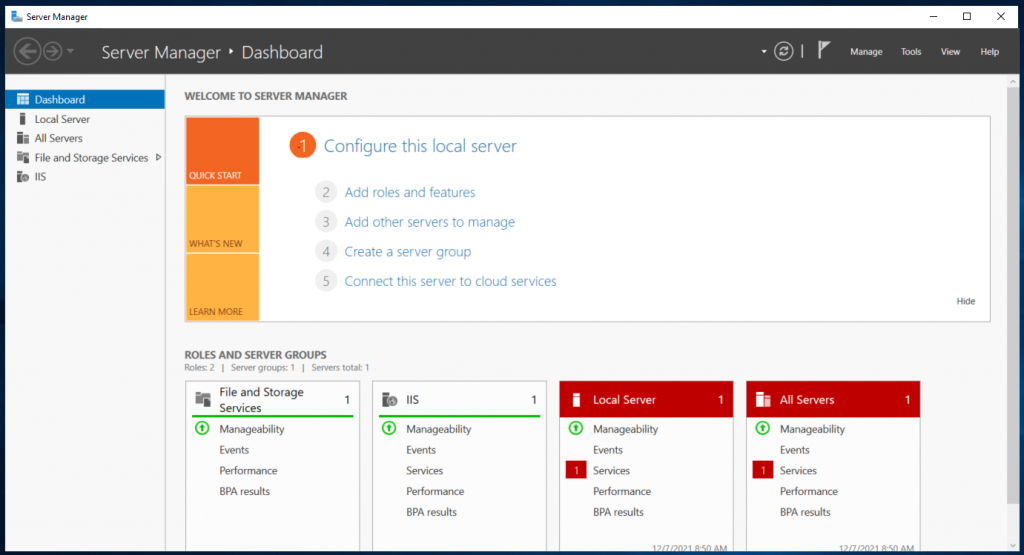This screenshot has height=555, width=1024.
Task: Click the All Servers sidebar icon
Action: pos(23,138)
